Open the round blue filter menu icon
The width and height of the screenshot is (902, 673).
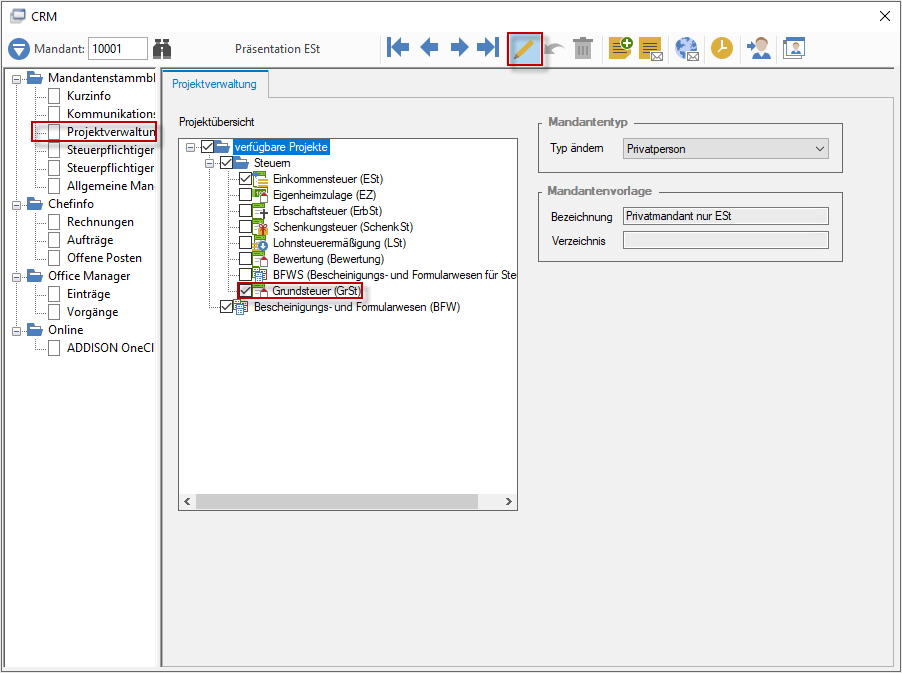click(19, 49)
